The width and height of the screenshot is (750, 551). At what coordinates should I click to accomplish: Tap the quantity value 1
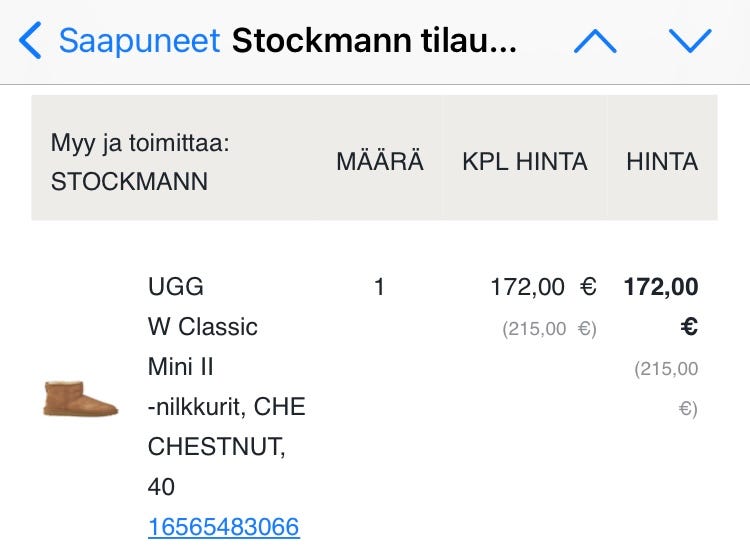[x=379, y=287]
